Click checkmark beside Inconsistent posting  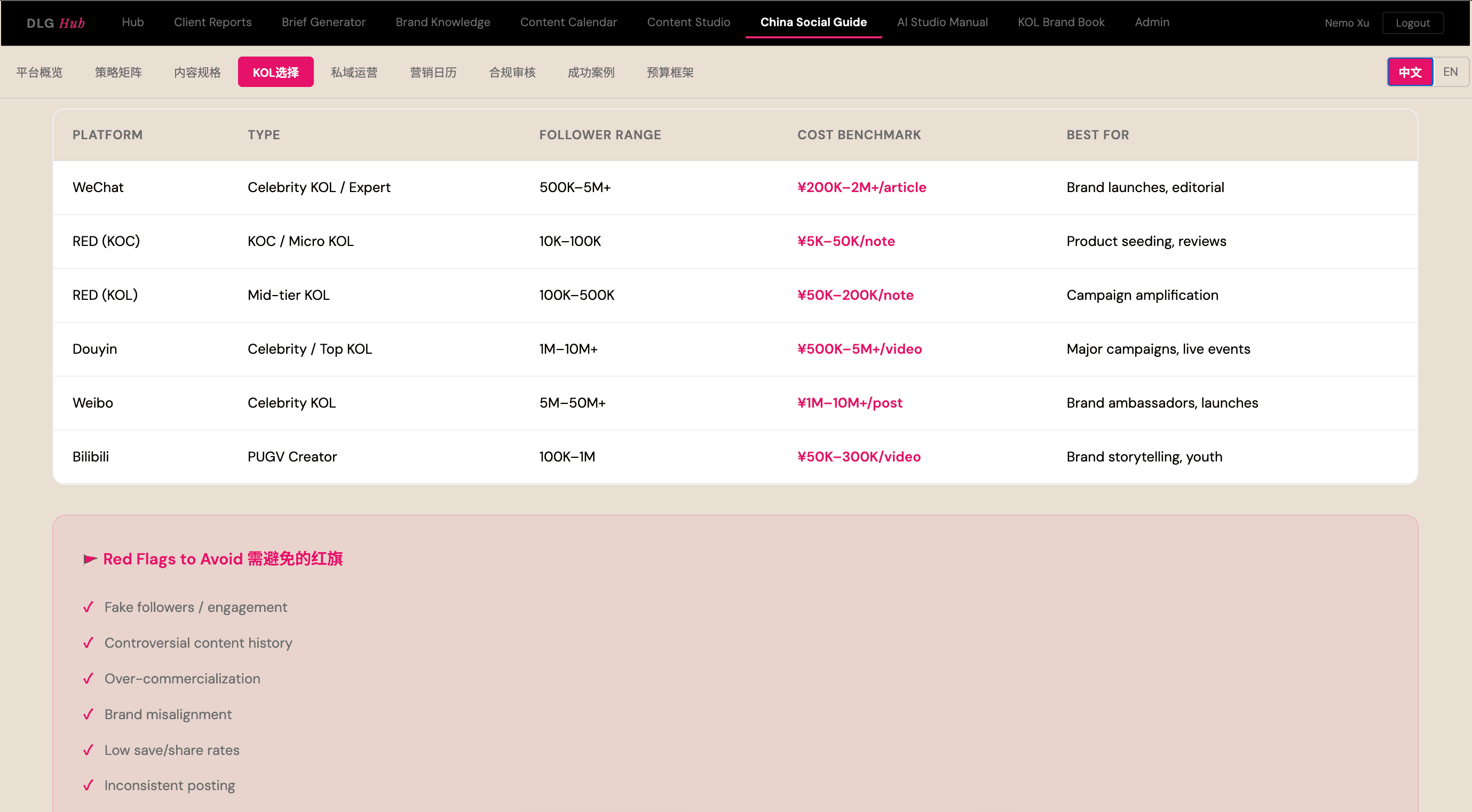(x=88, y=786)
